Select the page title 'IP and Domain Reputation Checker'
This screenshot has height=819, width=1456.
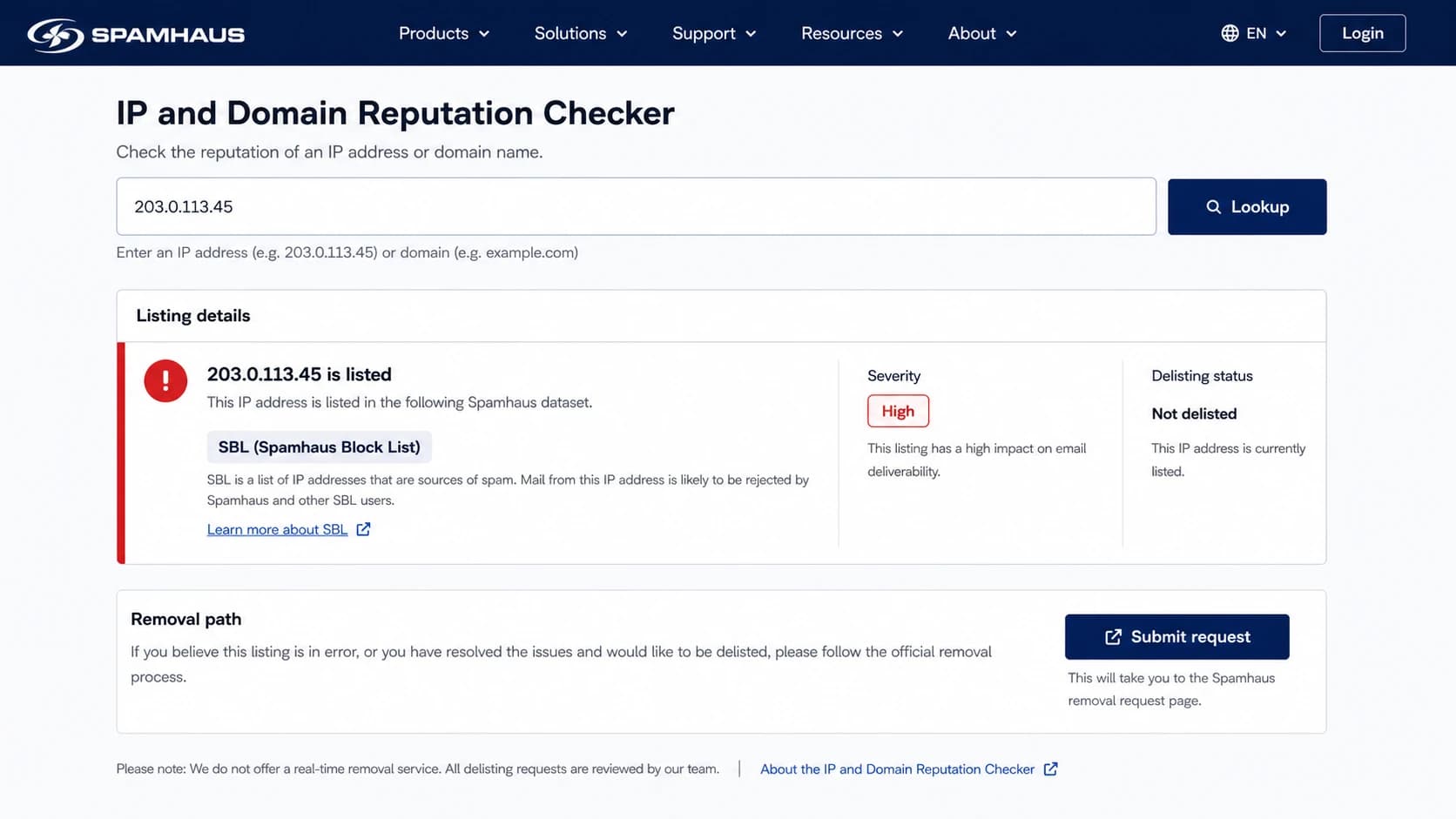(x=395, y=113)
